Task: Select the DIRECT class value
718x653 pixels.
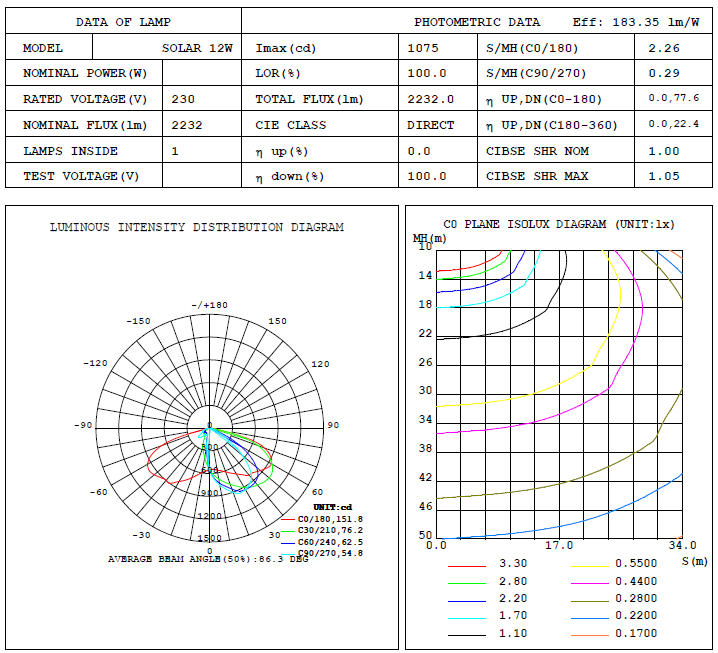Action: [430, 125]
